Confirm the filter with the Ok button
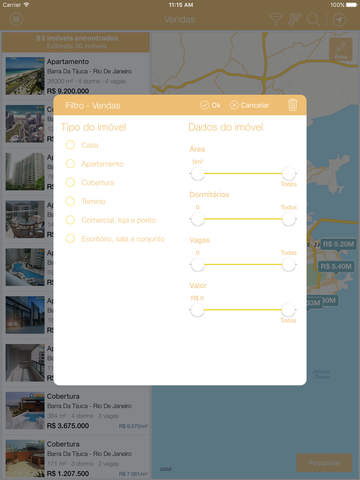This screenshot has height=480, width=360. click(x=210, y=105)
